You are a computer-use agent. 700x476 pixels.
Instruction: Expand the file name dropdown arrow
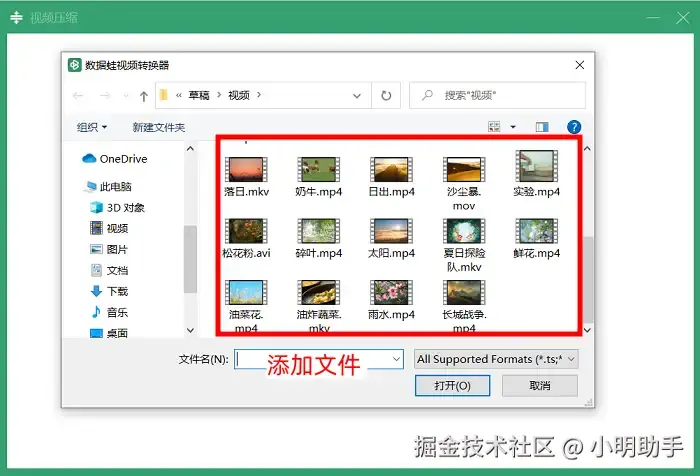click(396, 359)
